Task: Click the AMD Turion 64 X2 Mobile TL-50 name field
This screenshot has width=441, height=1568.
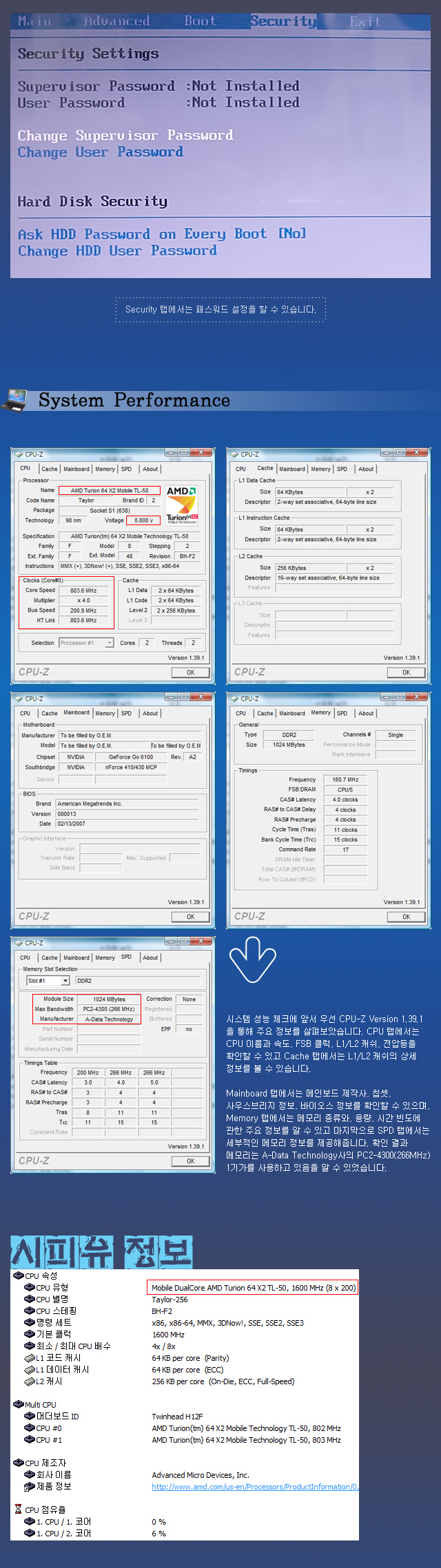Action: (110, 491)
